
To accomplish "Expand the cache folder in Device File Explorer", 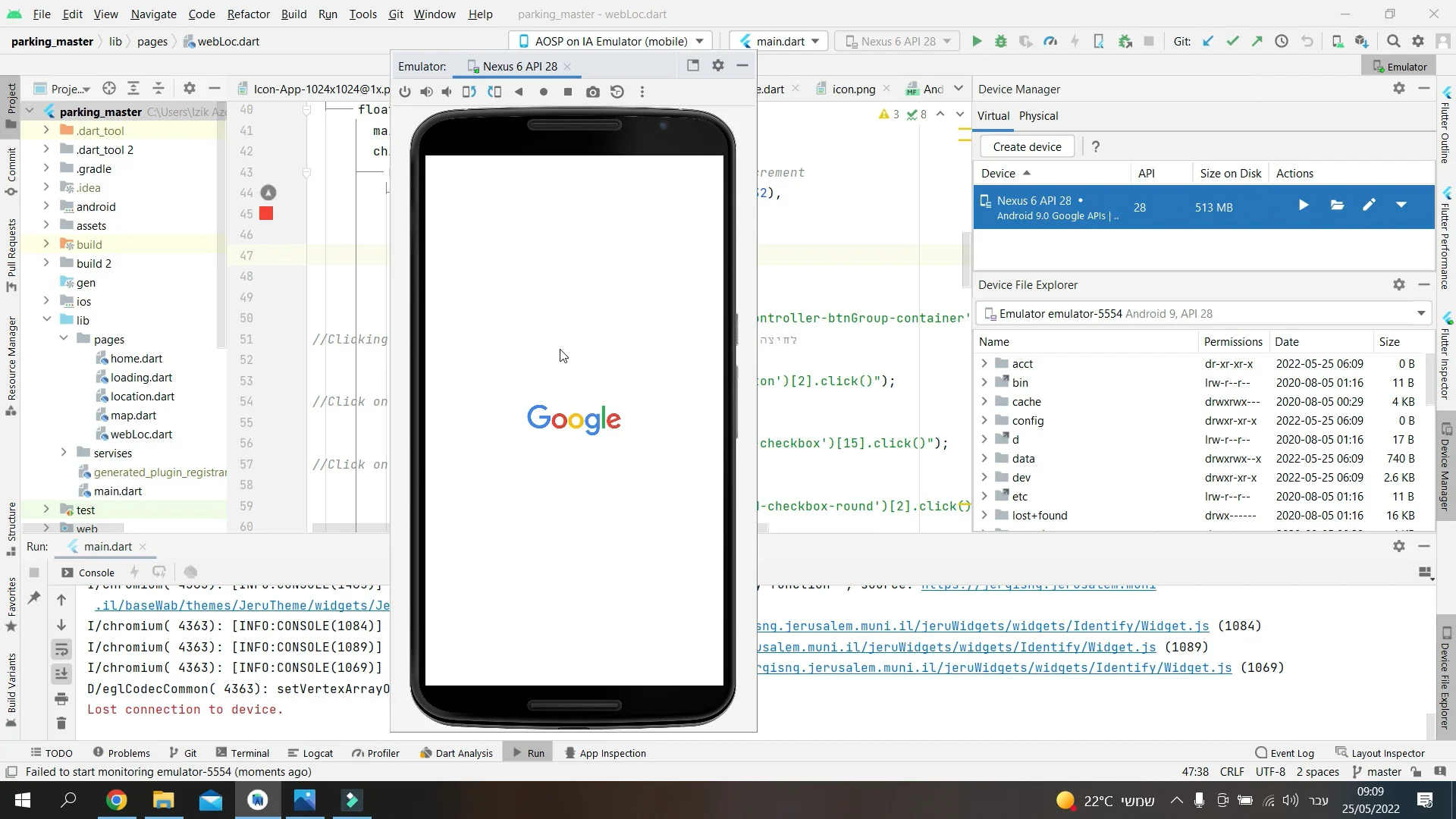I will coord(984,401).
